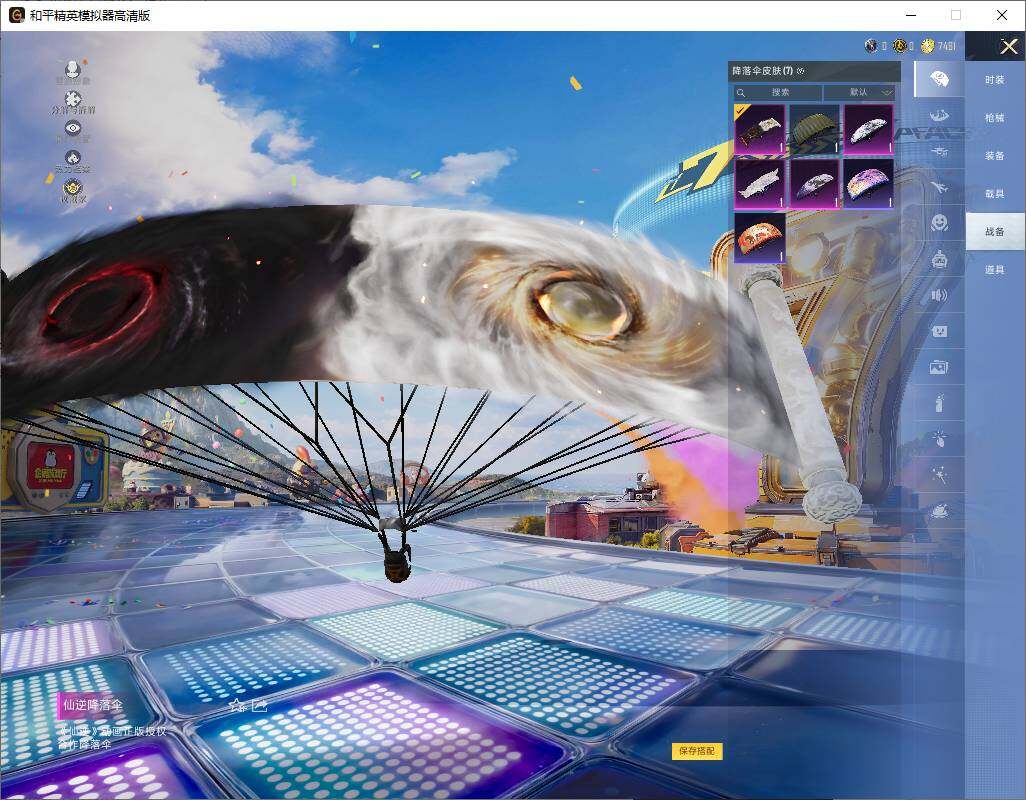Viewport: 1026px width, 800px height.
Task: Toggle the eye visibility icon on the left
Action: coord(73,128)
